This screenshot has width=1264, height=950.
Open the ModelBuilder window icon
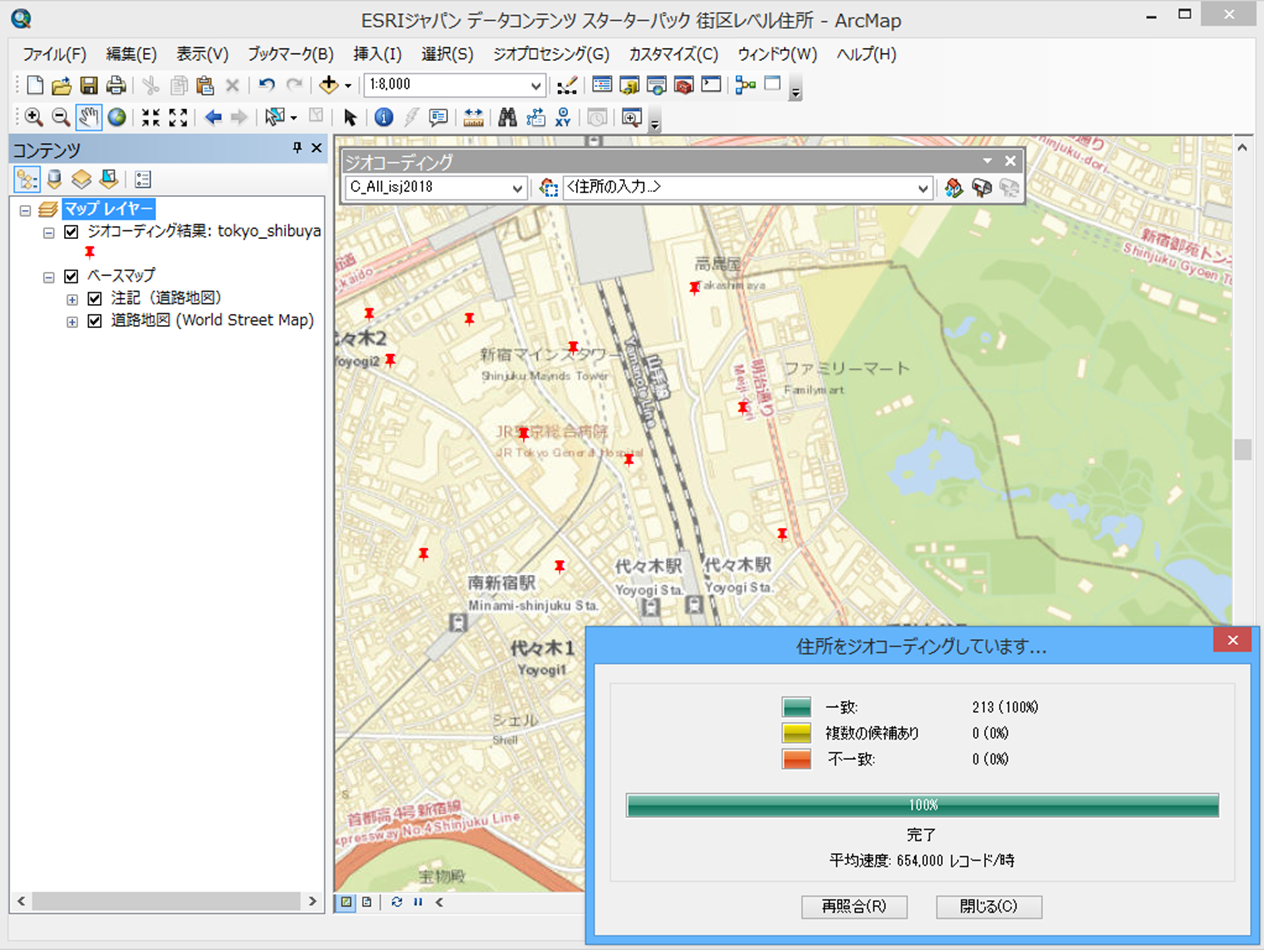(x=745, y=85)
